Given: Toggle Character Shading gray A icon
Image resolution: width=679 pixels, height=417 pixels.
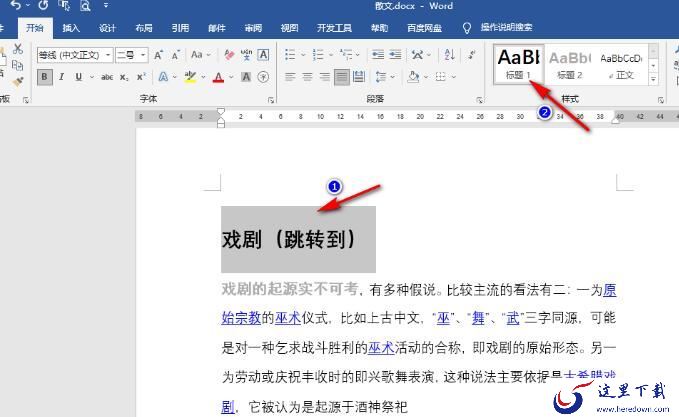Looking at the screenshot, I should [x=246, y=77].
